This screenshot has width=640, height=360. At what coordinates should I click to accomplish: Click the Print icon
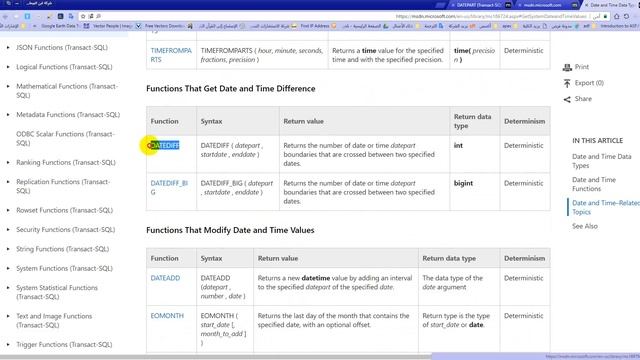[567, 67]
